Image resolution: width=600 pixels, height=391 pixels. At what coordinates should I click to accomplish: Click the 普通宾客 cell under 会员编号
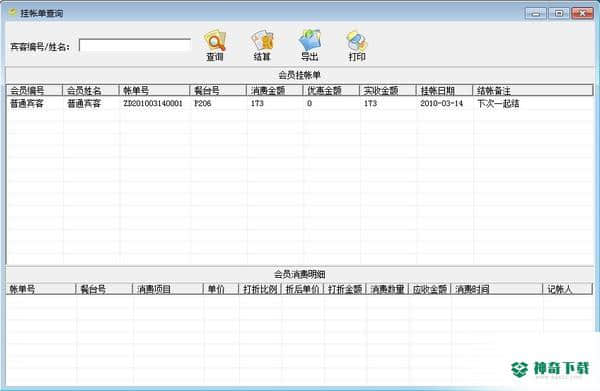[x=27, y=103]
